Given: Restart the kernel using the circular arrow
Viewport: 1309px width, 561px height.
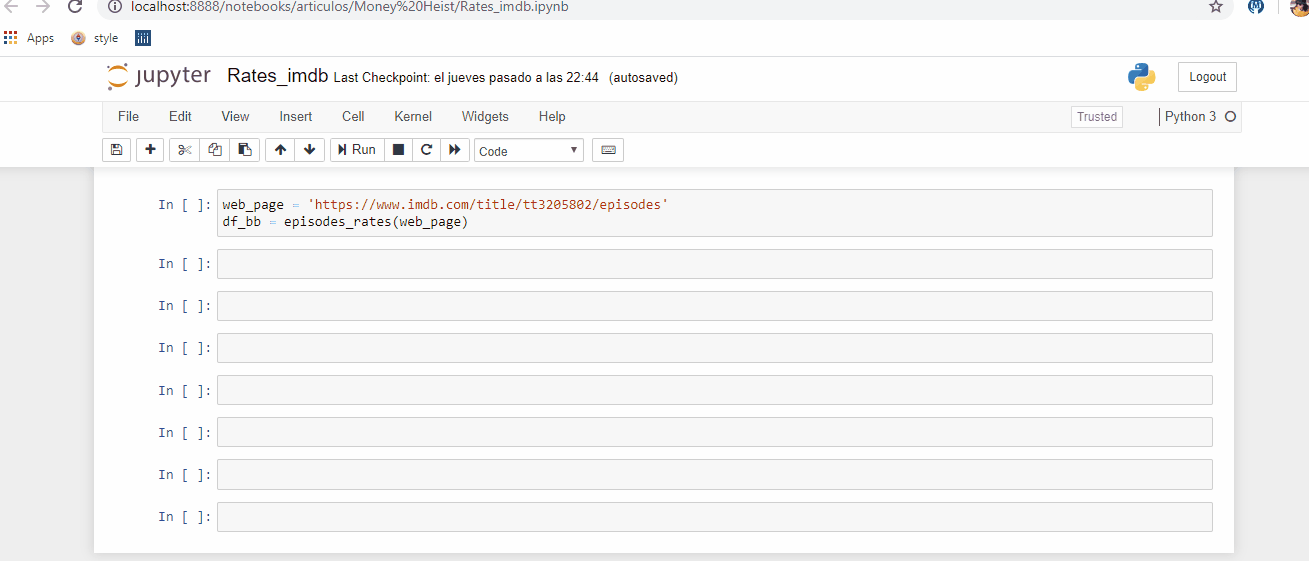Looking at the screenshot, I should click(426, 150).
